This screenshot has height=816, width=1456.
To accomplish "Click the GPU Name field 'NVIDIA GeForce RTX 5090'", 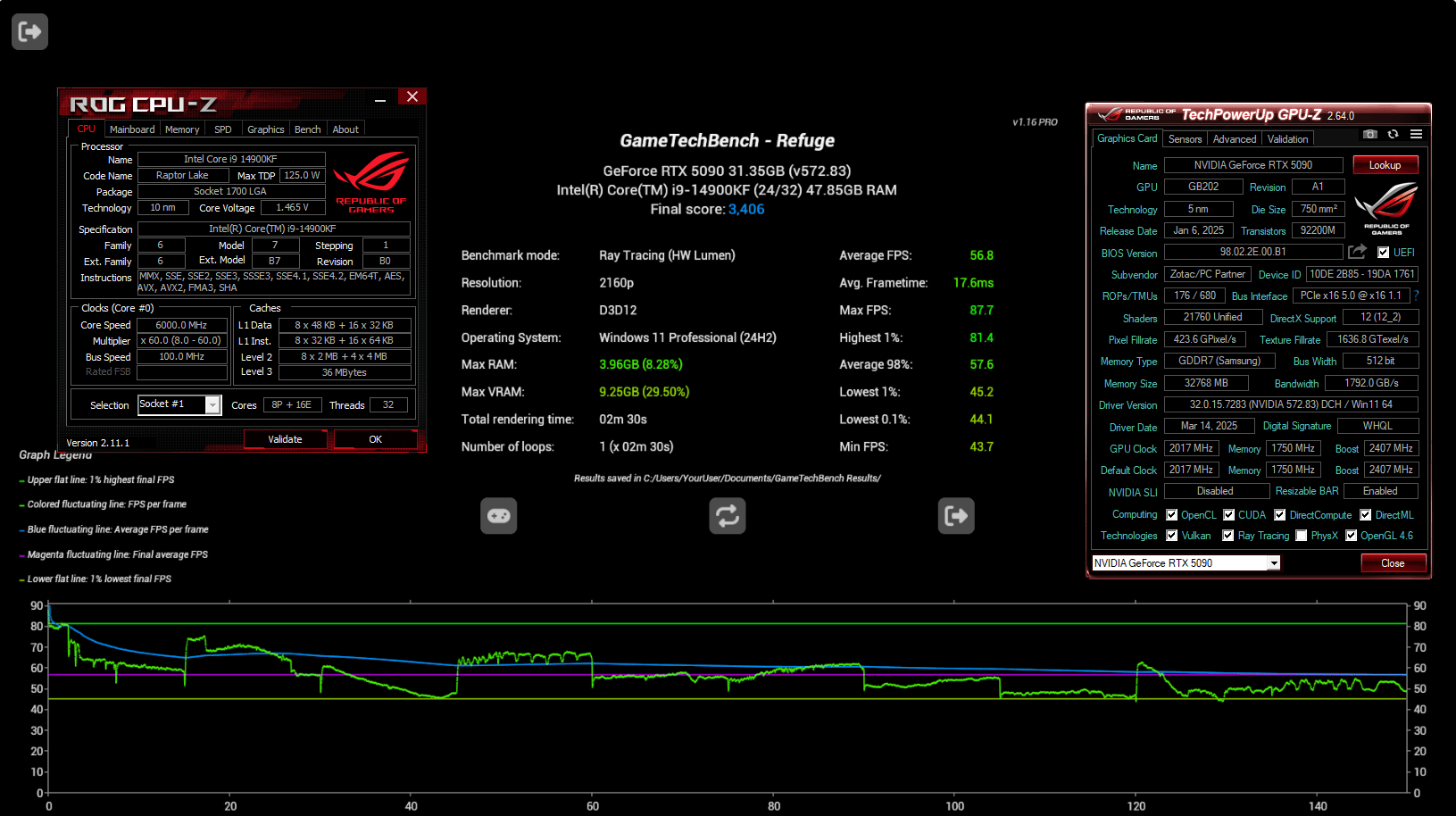I will (x=1253, y=165).
